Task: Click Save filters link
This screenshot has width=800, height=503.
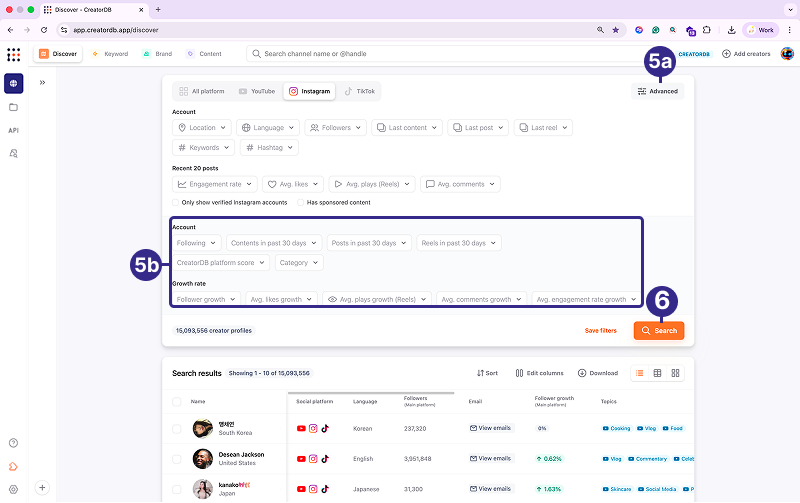Action: click(x=601, y=331)
